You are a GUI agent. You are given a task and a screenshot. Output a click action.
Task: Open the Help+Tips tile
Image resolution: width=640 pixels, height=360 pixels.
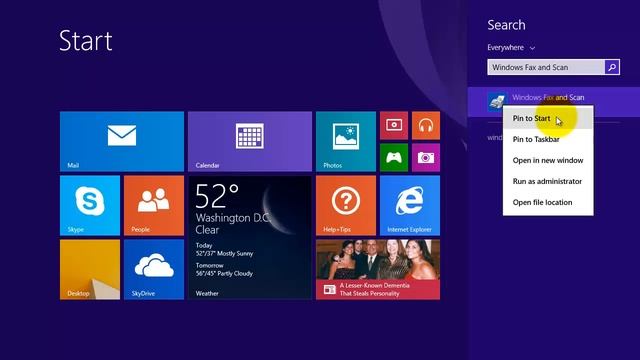[346, 205]
